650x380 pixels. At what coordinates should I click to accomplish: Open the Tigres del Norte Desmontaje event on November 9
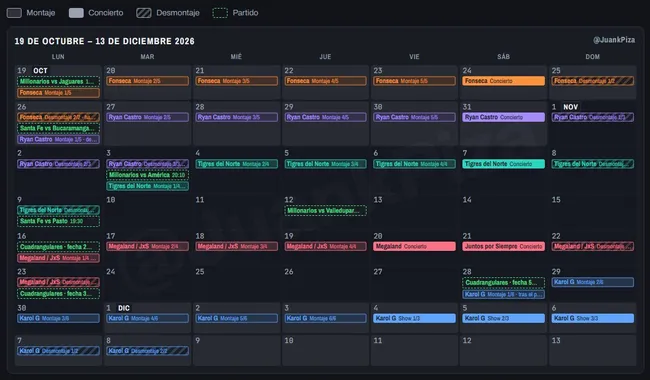58,210
